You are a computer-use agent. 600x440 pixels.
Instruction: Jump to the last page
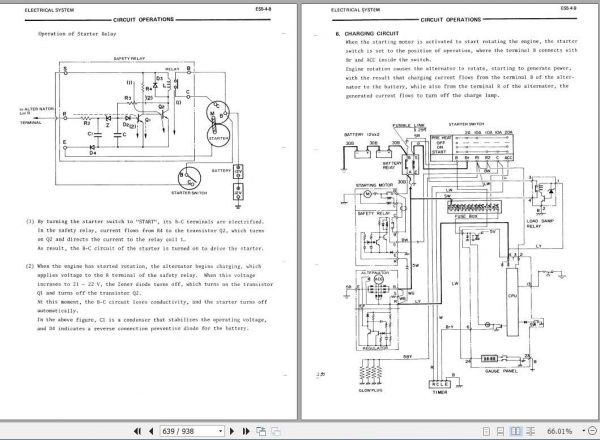pos(246,431)
